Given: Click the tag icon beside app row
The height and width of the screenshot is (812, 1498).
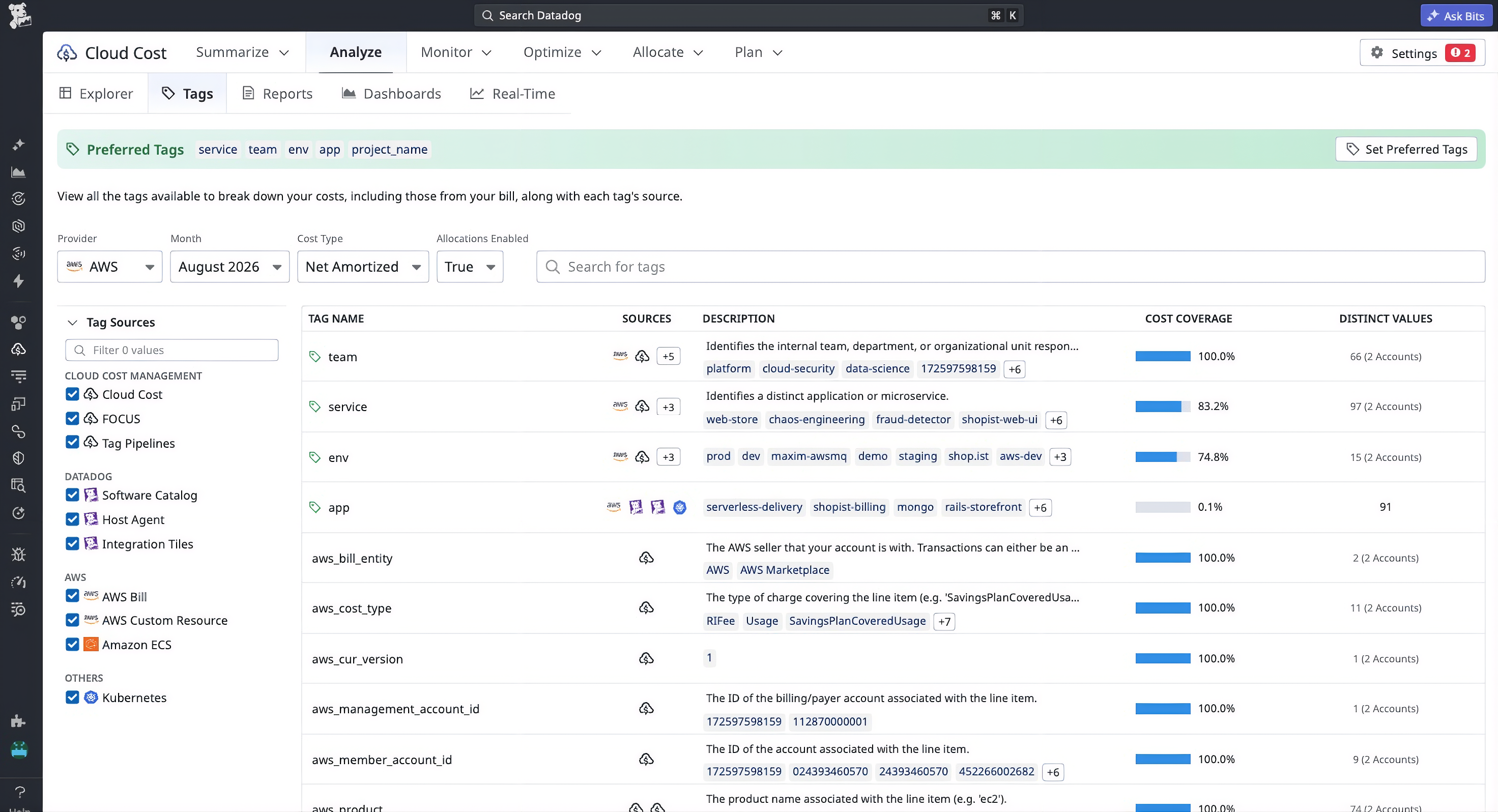Looking at the screenshot, I should (314, 507).
